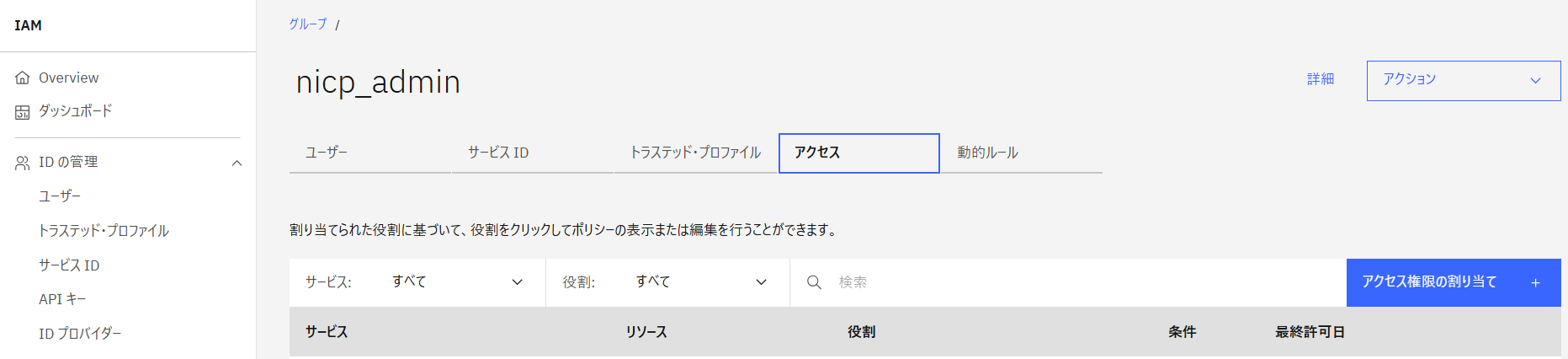This screenshot has height=359, width=1568.
Task: Switch to the サービス ID tab
Action: (498, 153)
